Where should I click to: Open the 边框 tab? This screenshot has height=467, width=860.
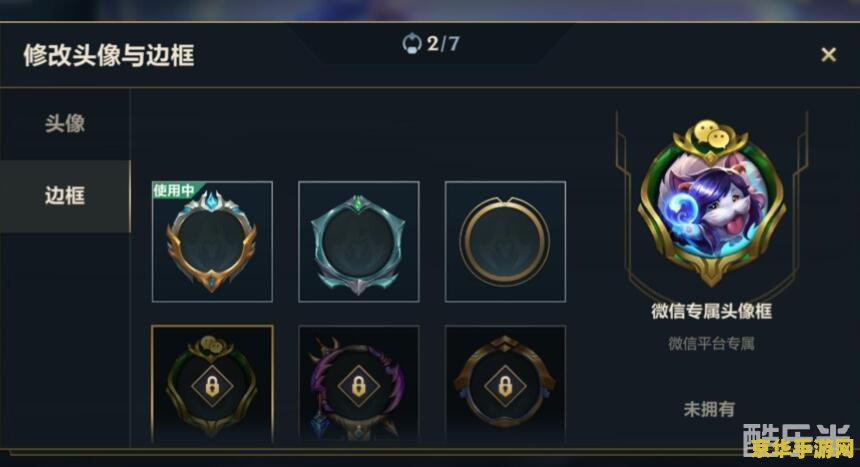tap(65, 196)
